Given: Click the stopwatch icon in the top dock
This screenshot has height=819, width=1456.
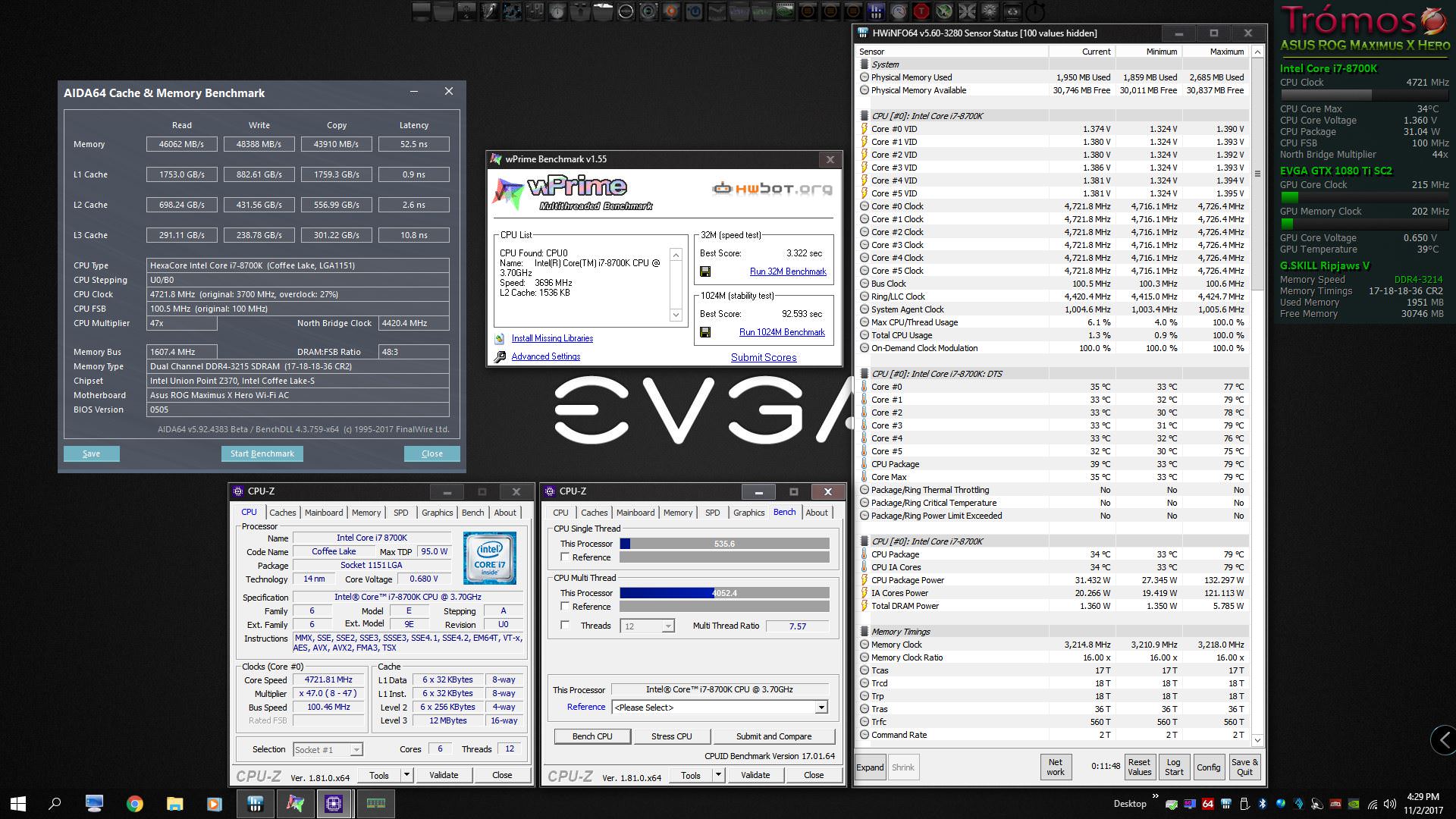Looking at the screenshot, I should click(1035, 11).
